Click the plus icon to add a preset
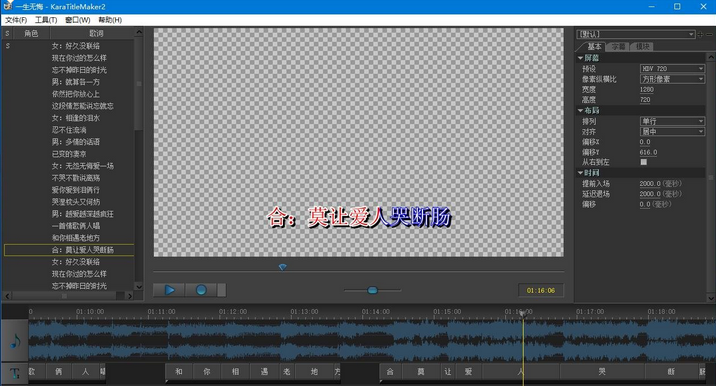716x386 pixels. pos(700,34)
